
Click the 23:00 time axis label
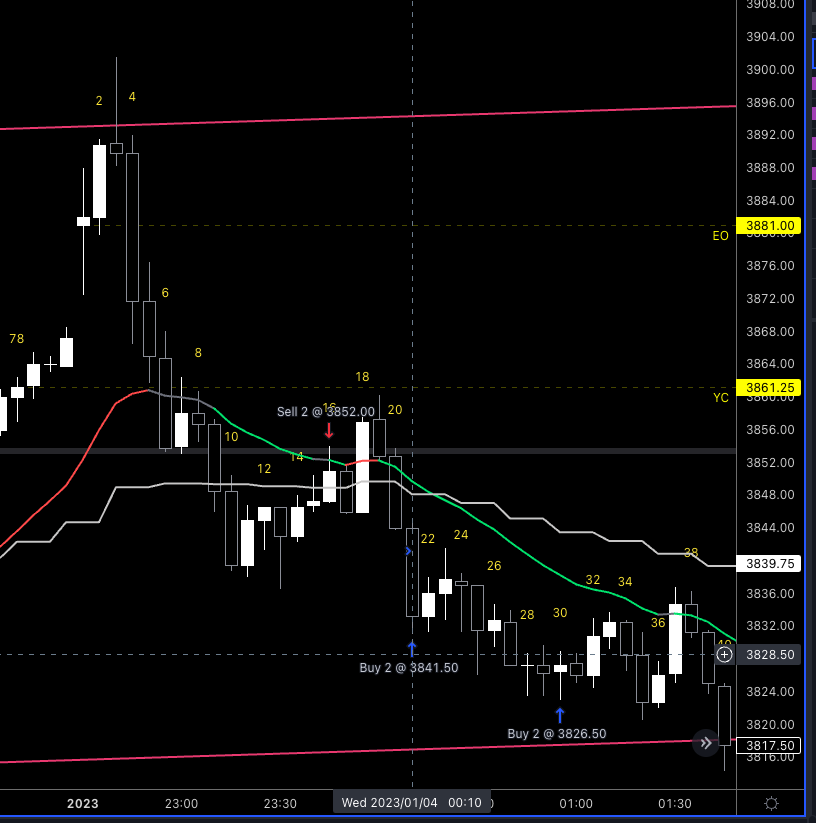coord(182,804)
